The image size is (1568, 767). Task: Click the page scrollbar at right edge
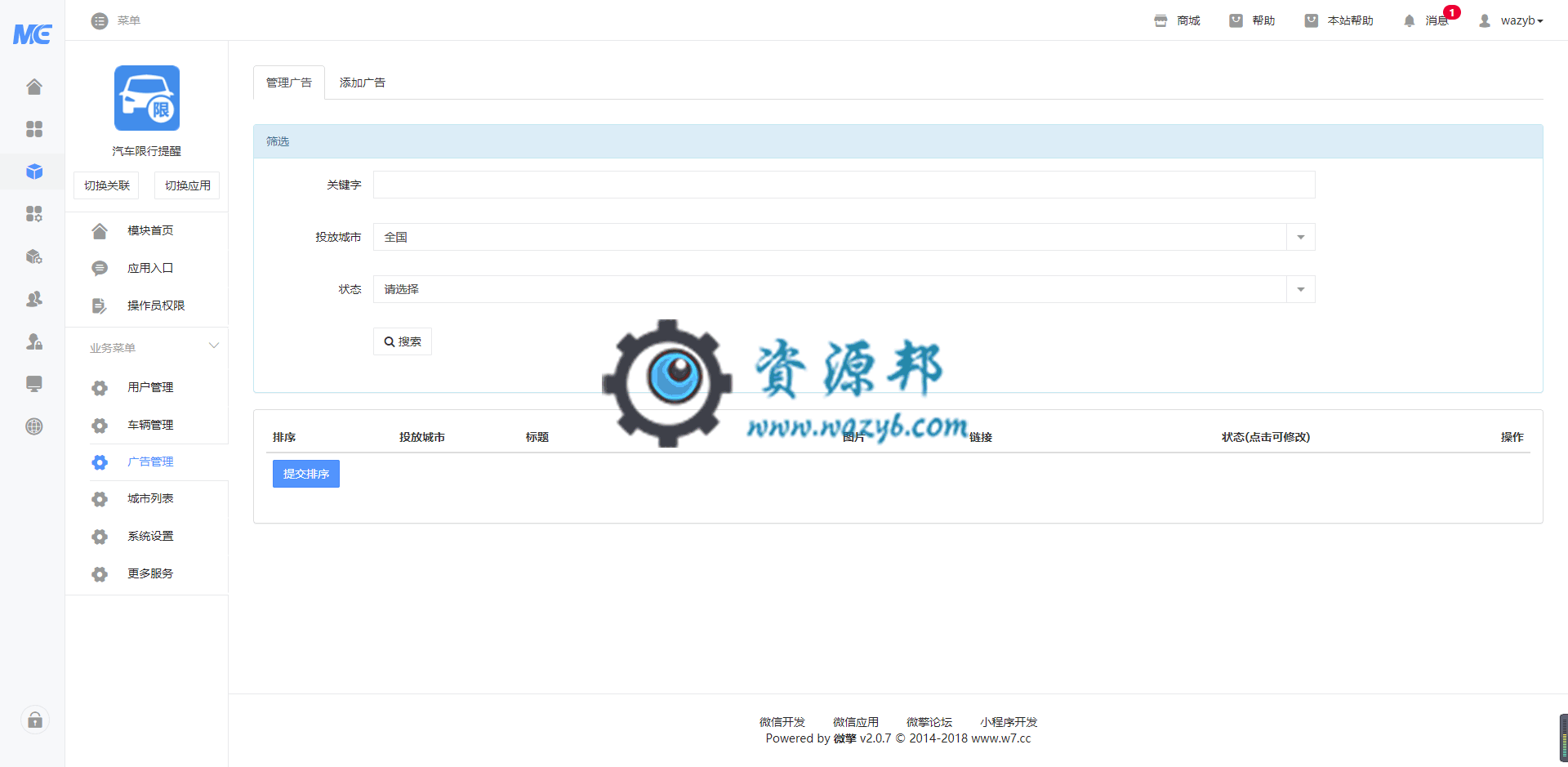[1563, 738]
